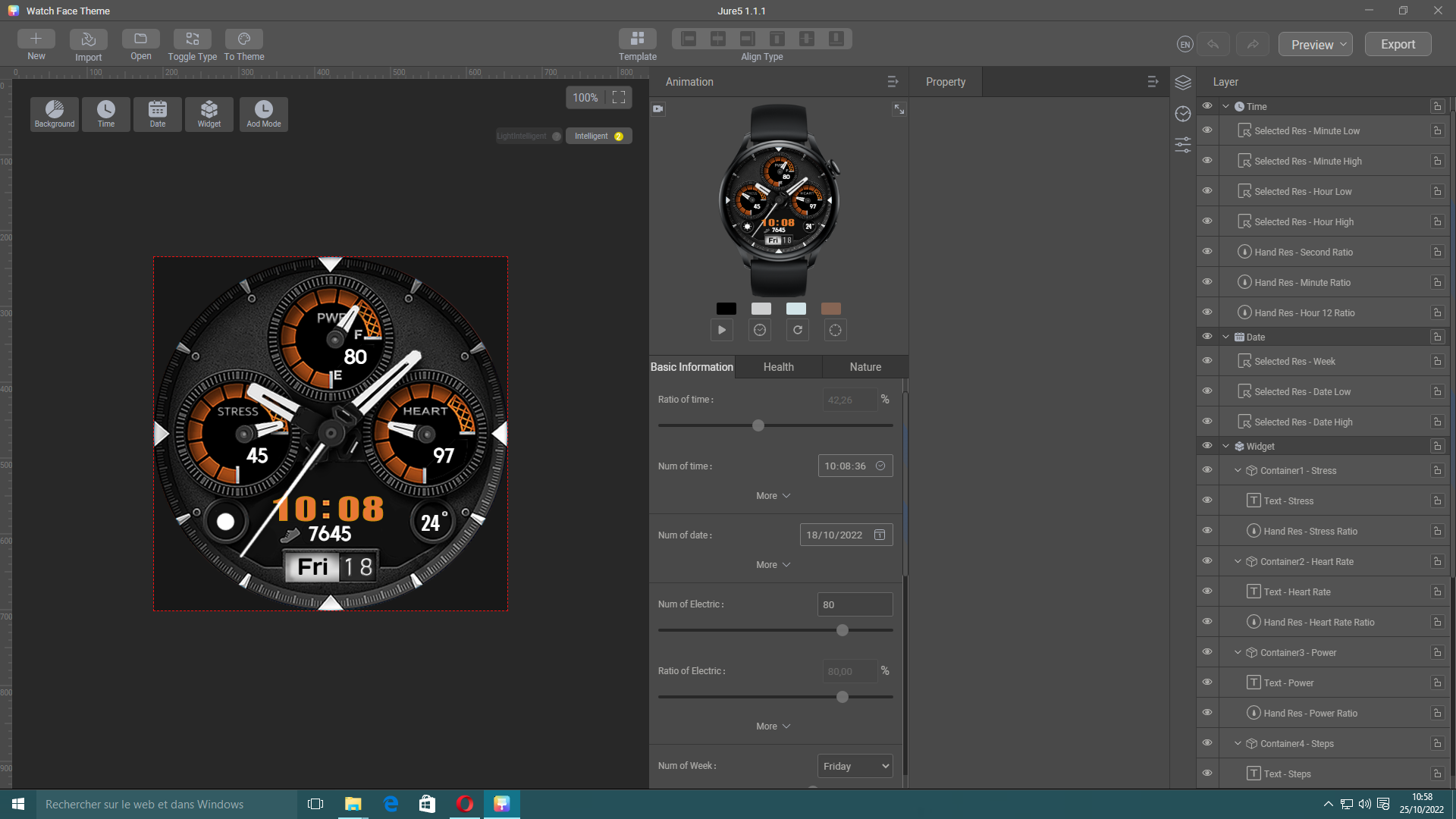Collapse the Time layer group
The image size is (1456, 819).
[x=1225, y=107]
